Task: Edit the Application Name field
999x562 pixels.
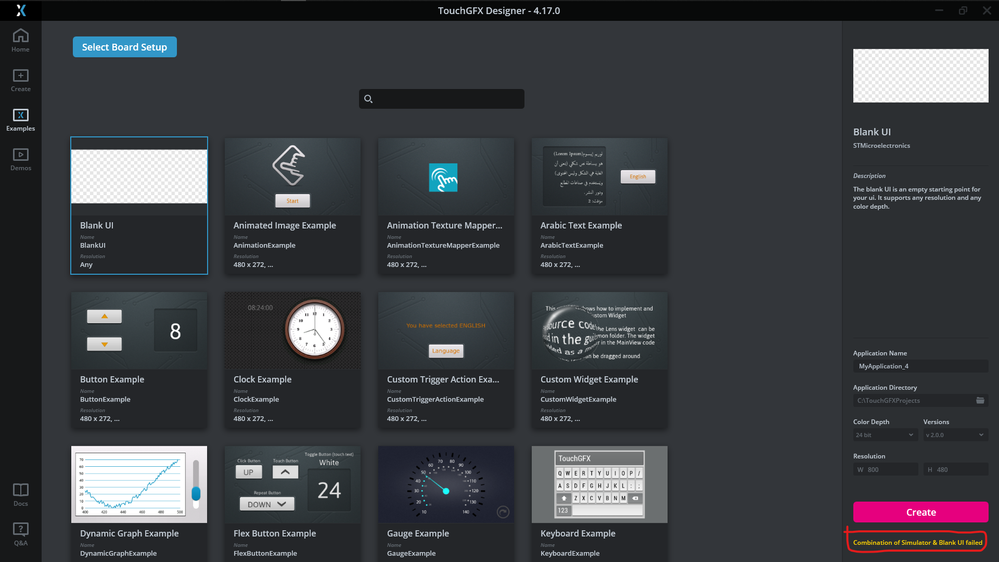Action: [921, 366]
